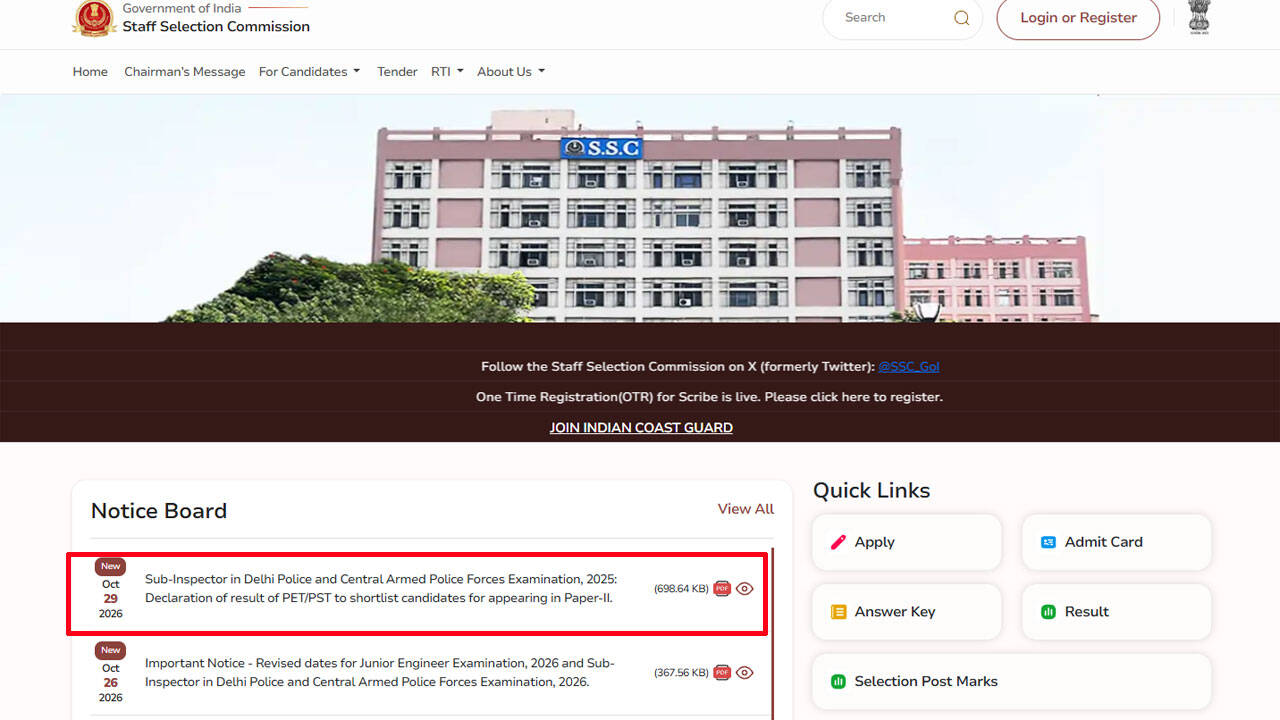The width and height of the screenshot is (1280, 720).
Task: Open PDF icon for Sub-Inspector PET/PST result notice
Action: [722, 589]
